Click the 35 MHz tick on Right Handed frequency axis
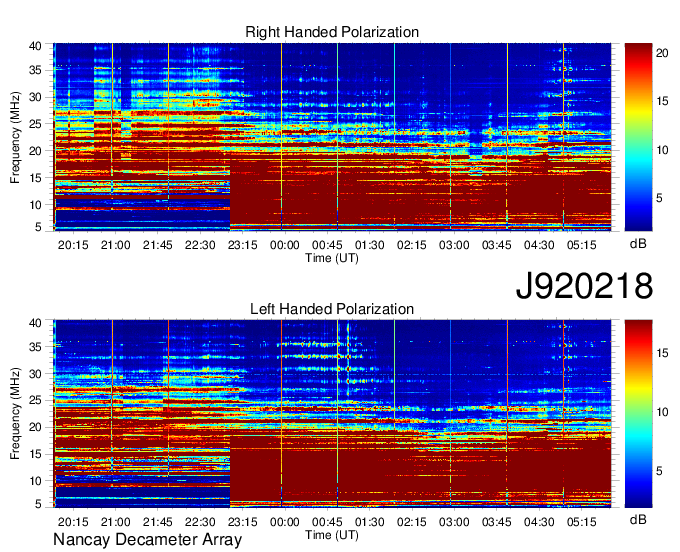Screen dimensions: 680x552 (x=35, y=70)
